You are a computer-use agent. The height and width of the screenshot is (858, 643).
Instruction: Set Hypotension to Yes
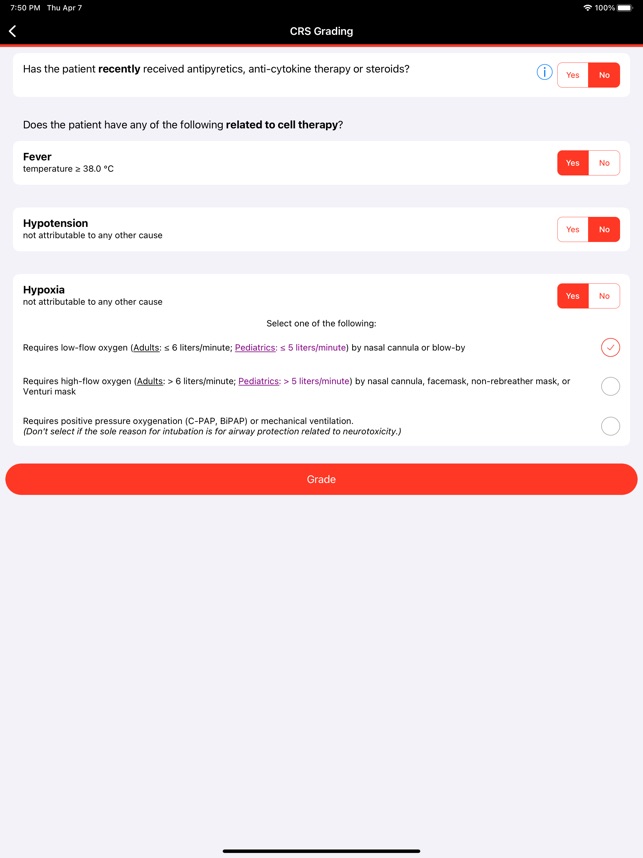pos(572,229)
